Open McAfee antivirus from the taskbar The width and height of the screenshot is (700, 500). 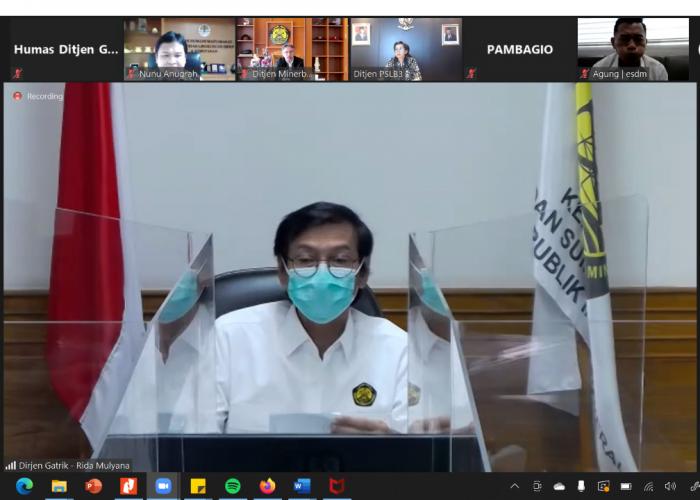pyautogui.click(x=337, y=486)
